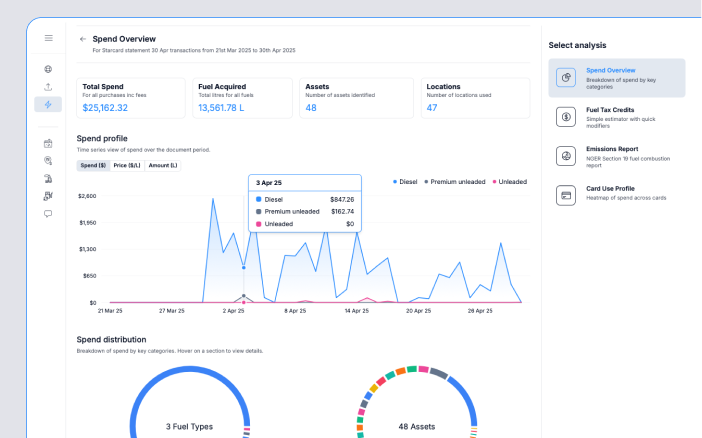Screen dimensions: 702x438
Task: Open the Fuel Tax Credits analysis
Action: coord(616,115)
